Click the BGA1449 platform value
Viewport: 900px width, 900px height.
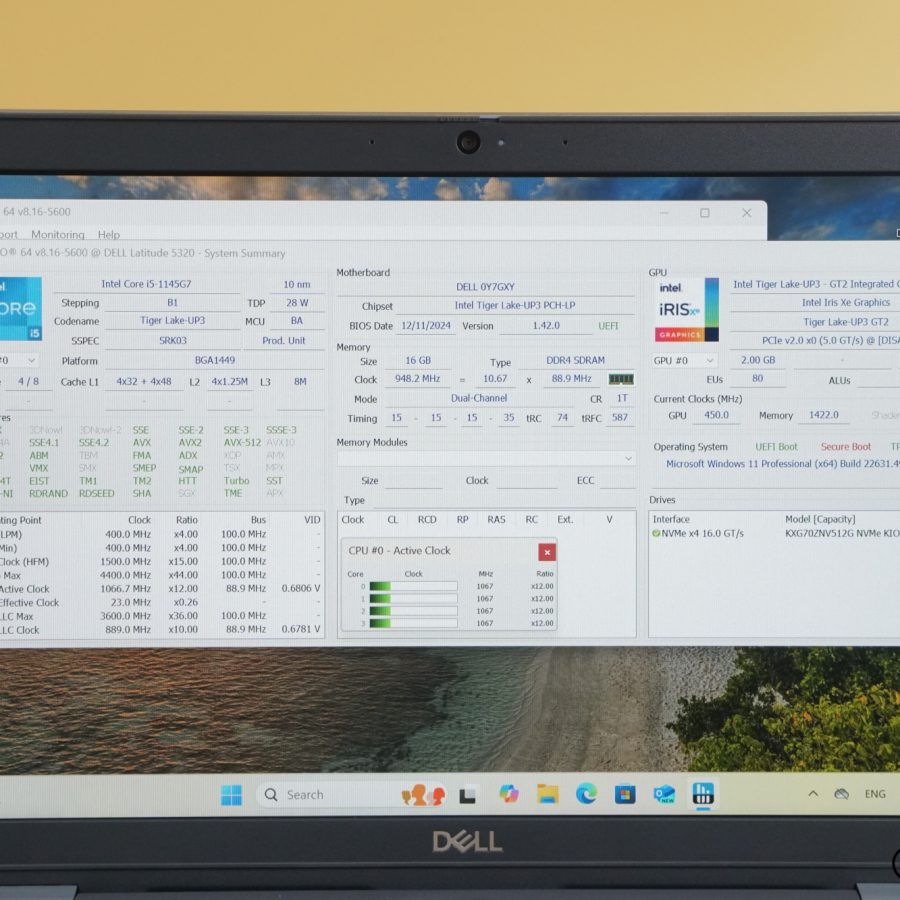pos(215,360)
